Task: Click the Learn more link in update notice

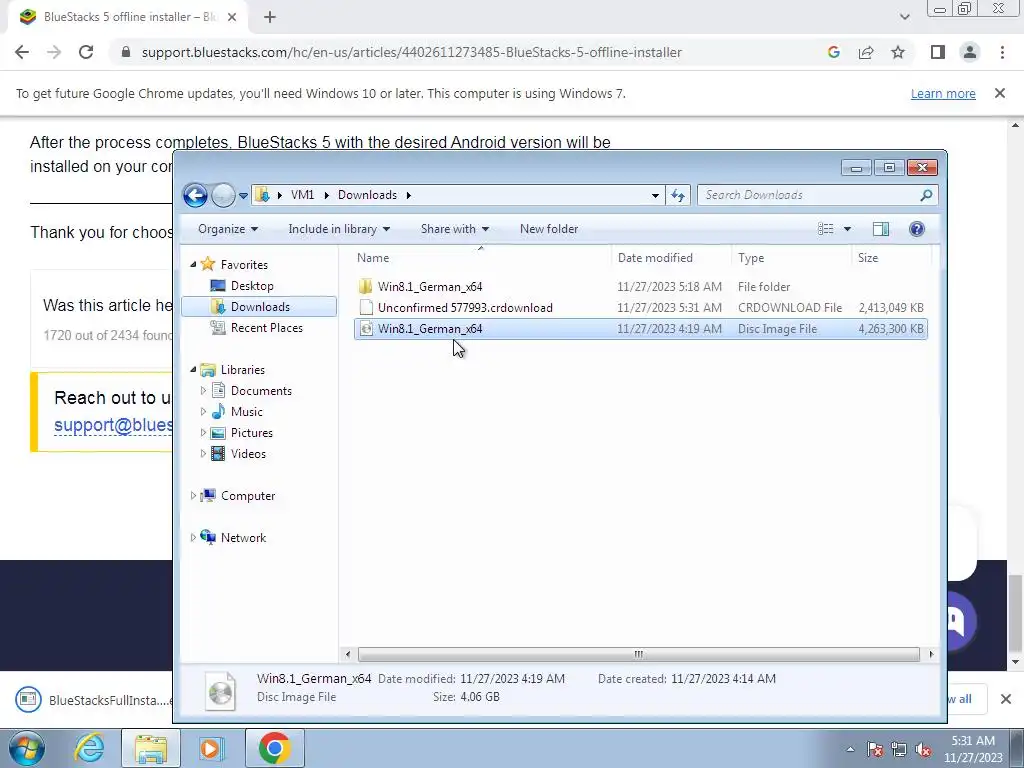Action: pos(943,93)
